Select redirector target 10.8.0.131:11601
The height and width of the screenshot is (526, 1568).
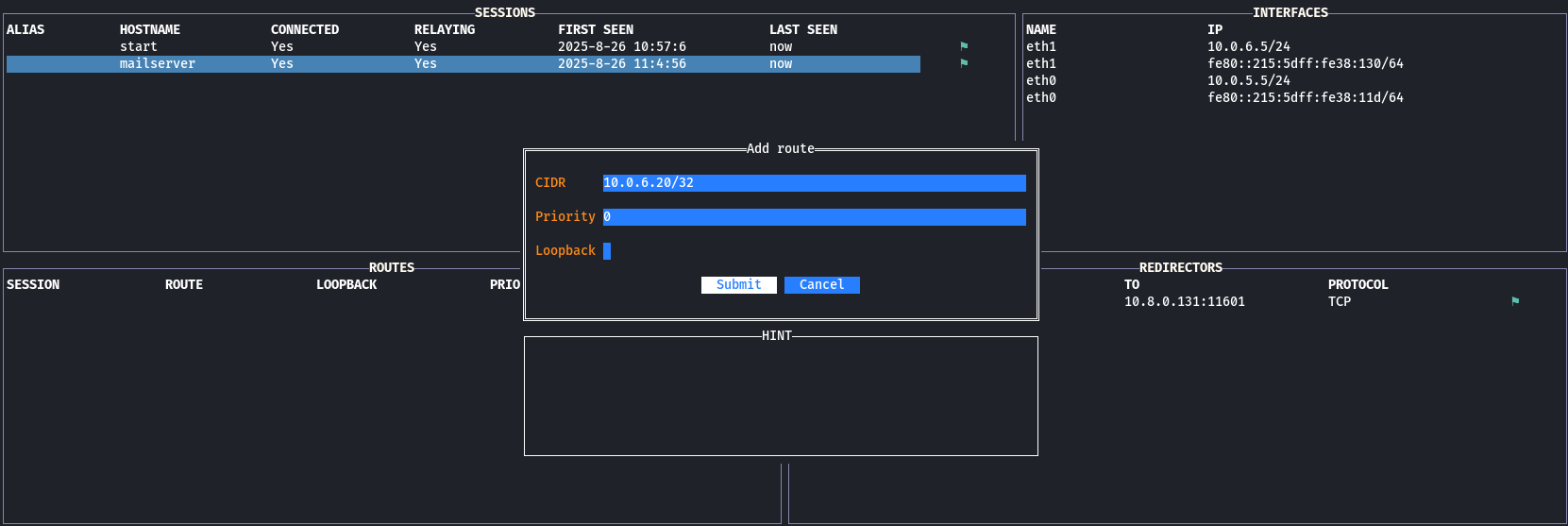click(x=1185, y=301)
